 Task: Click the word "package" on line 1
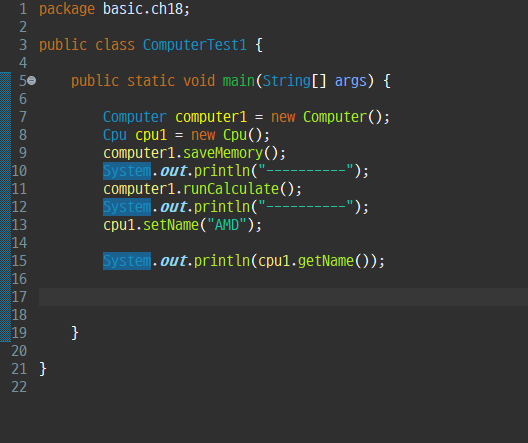pos(67,9)
